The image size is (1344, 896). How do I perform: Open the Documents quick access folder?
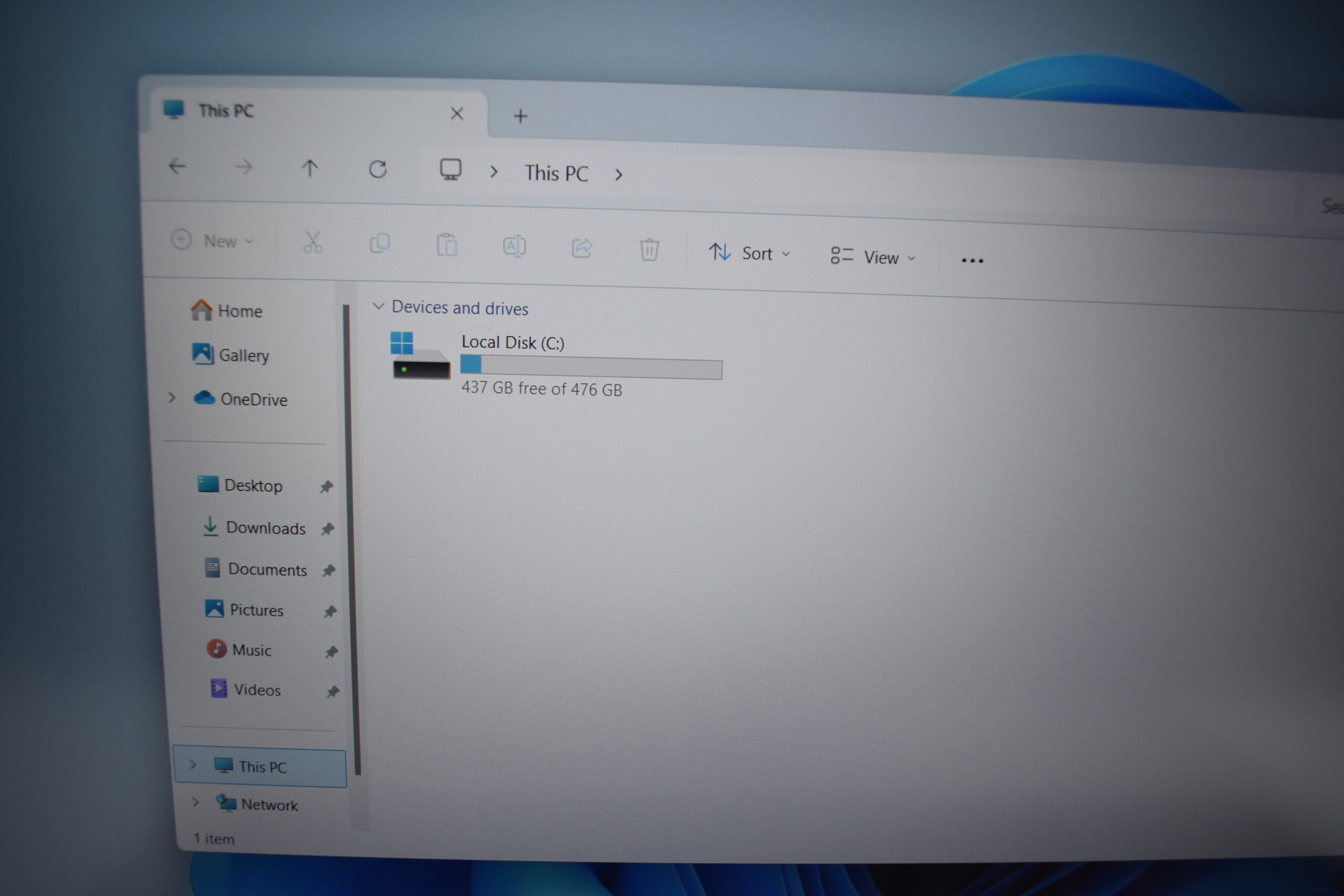[x=256, y=569]
